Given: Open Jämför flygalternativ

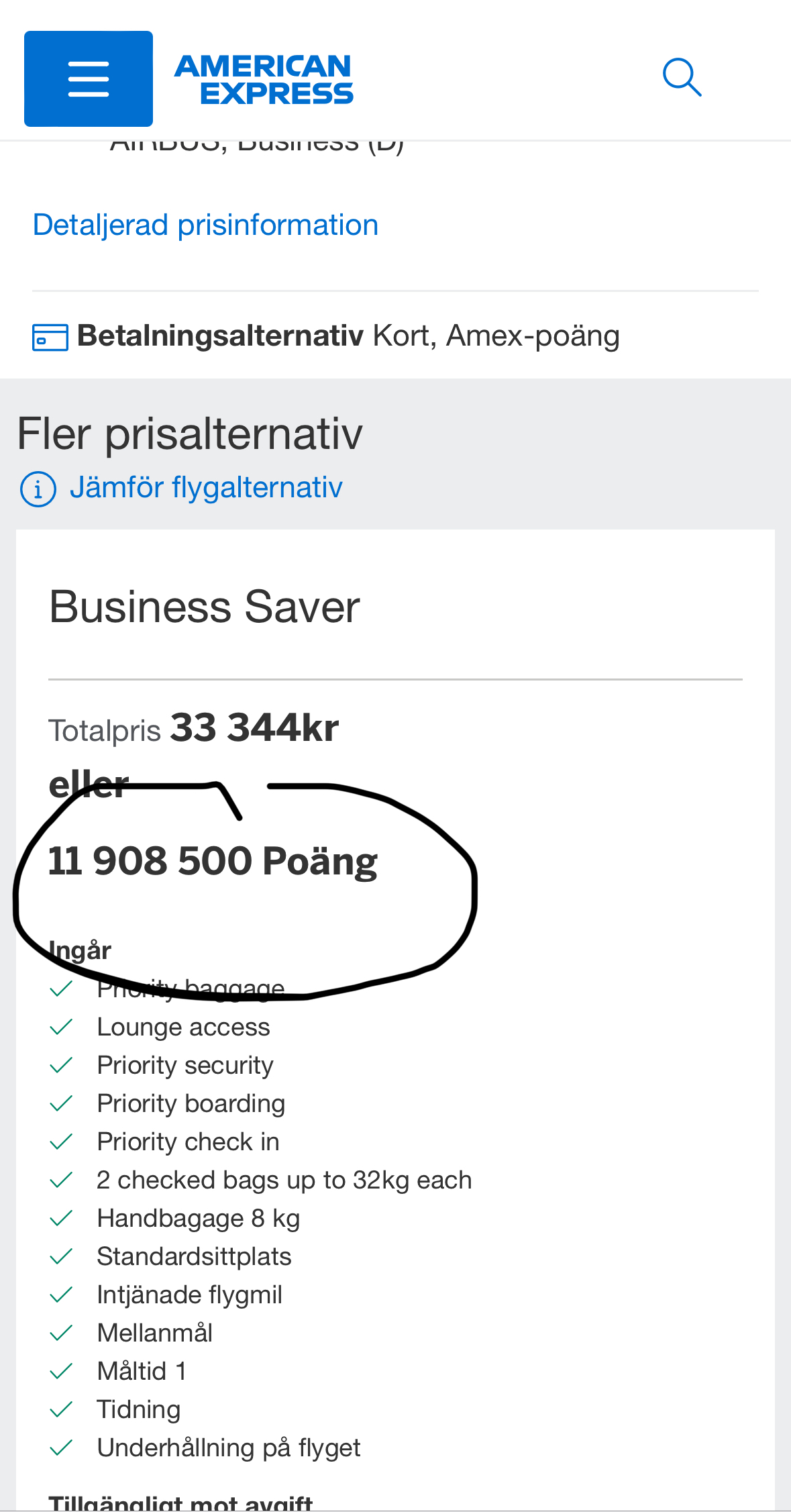Looking at the screenshot, I should point(206,487).
